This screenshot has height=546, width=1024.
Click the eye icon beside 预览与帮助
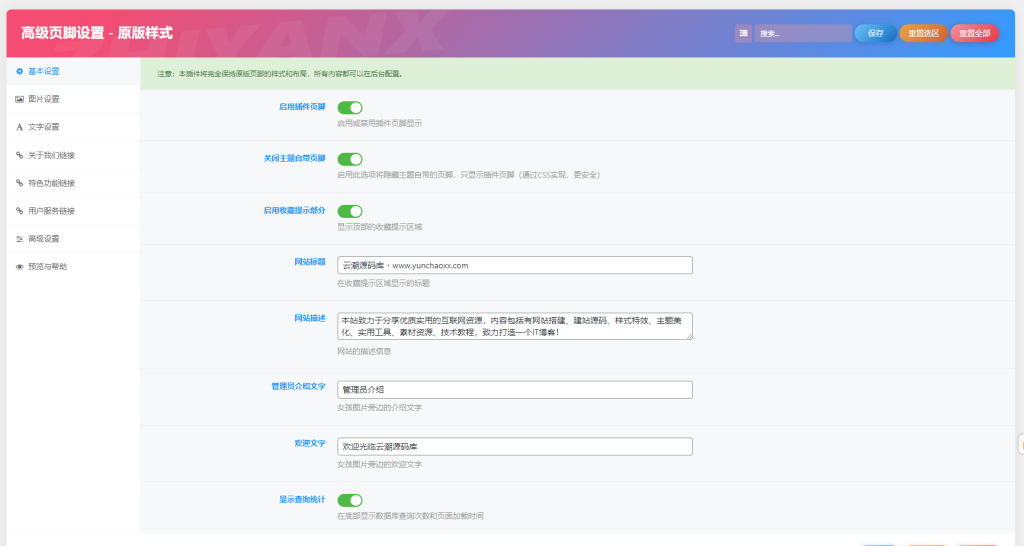coord(19,267)
